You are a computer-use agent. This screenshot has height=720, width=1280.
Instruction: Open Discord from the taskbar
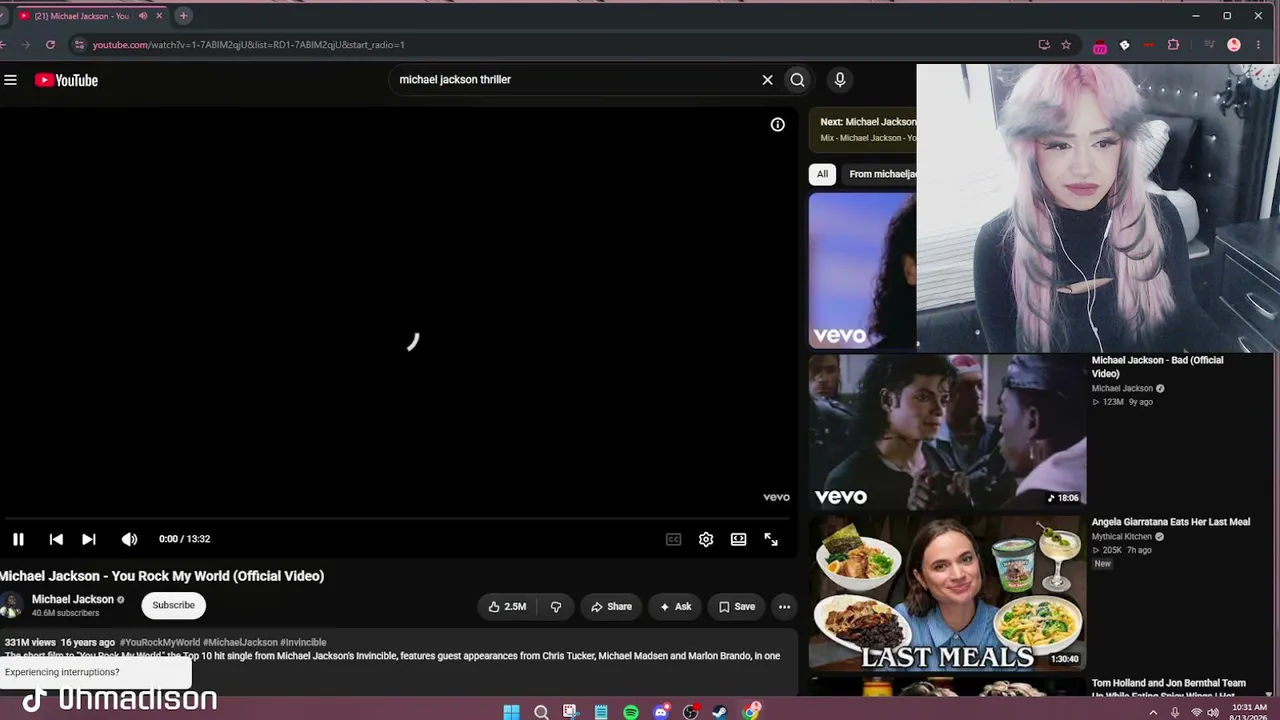point(661,712)
